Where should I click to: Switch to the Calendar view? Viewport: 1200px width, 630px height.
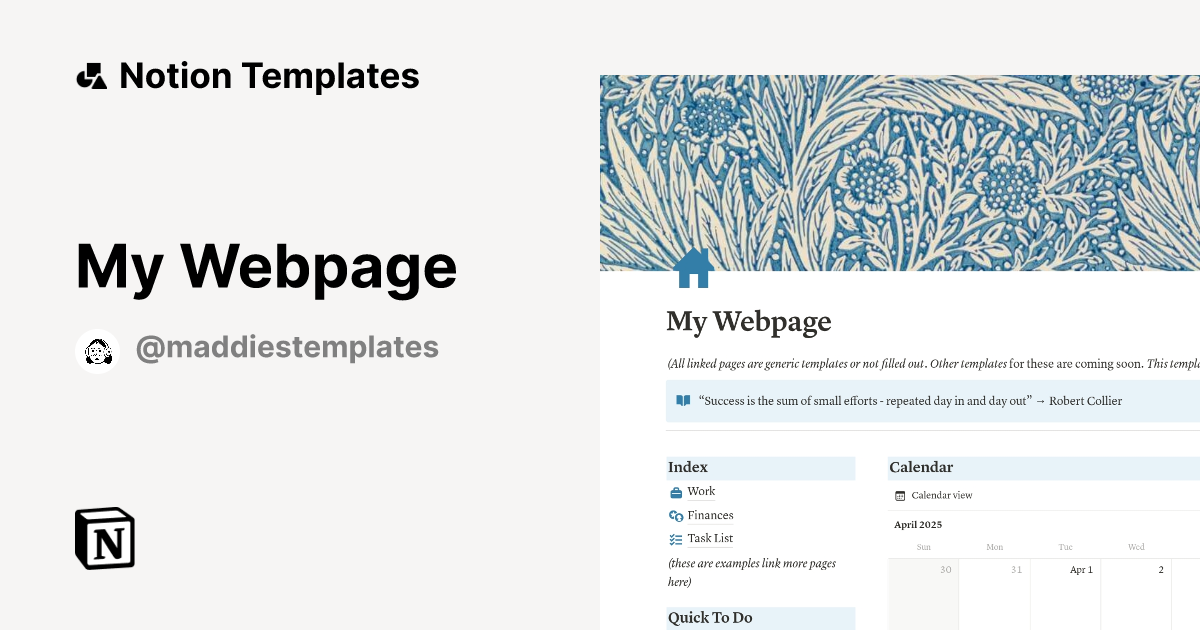(x=941, y=494)
